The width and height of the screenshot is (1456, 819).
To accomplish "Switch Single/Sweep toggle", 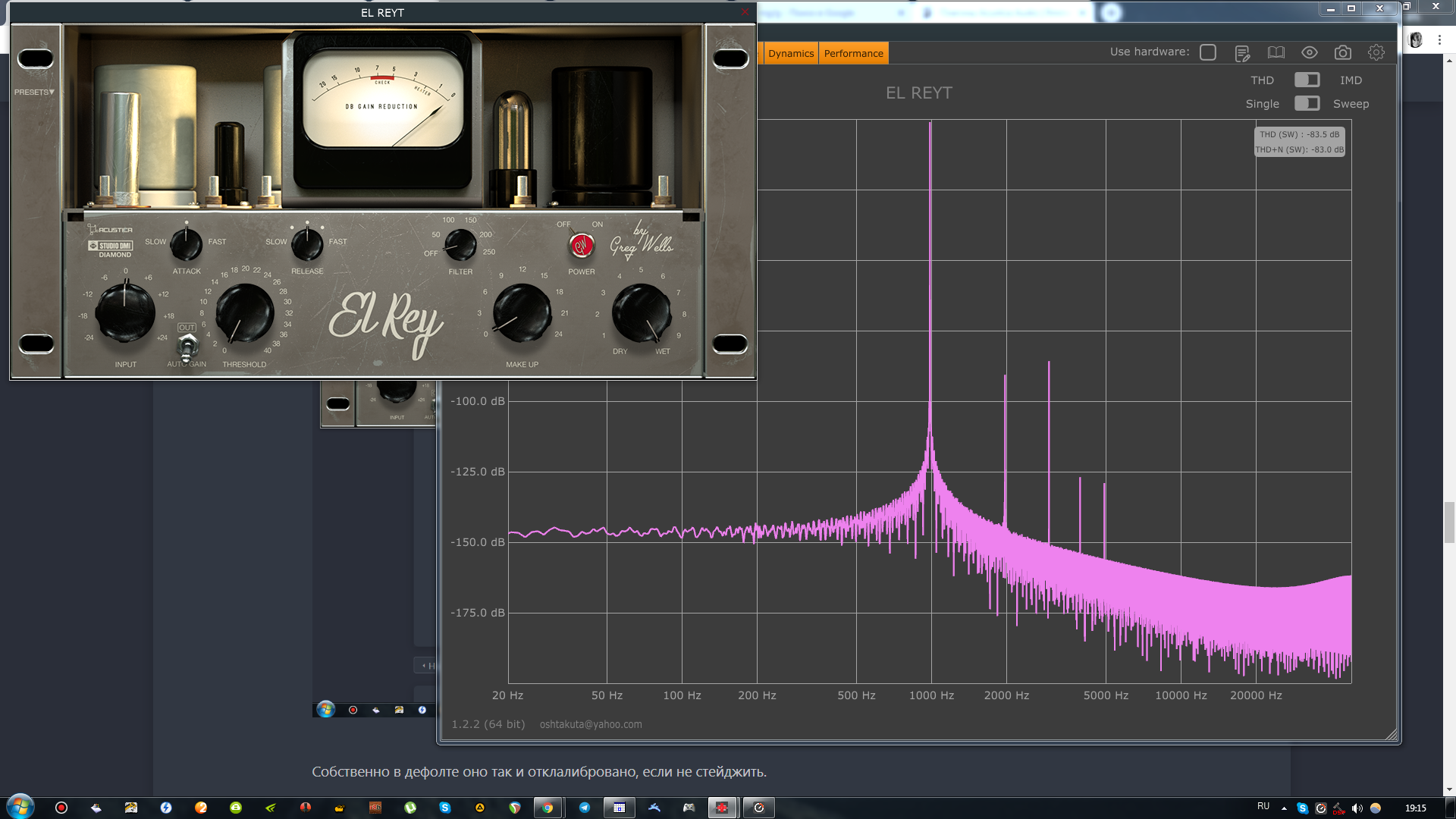I will click(x=1307, y=103).
